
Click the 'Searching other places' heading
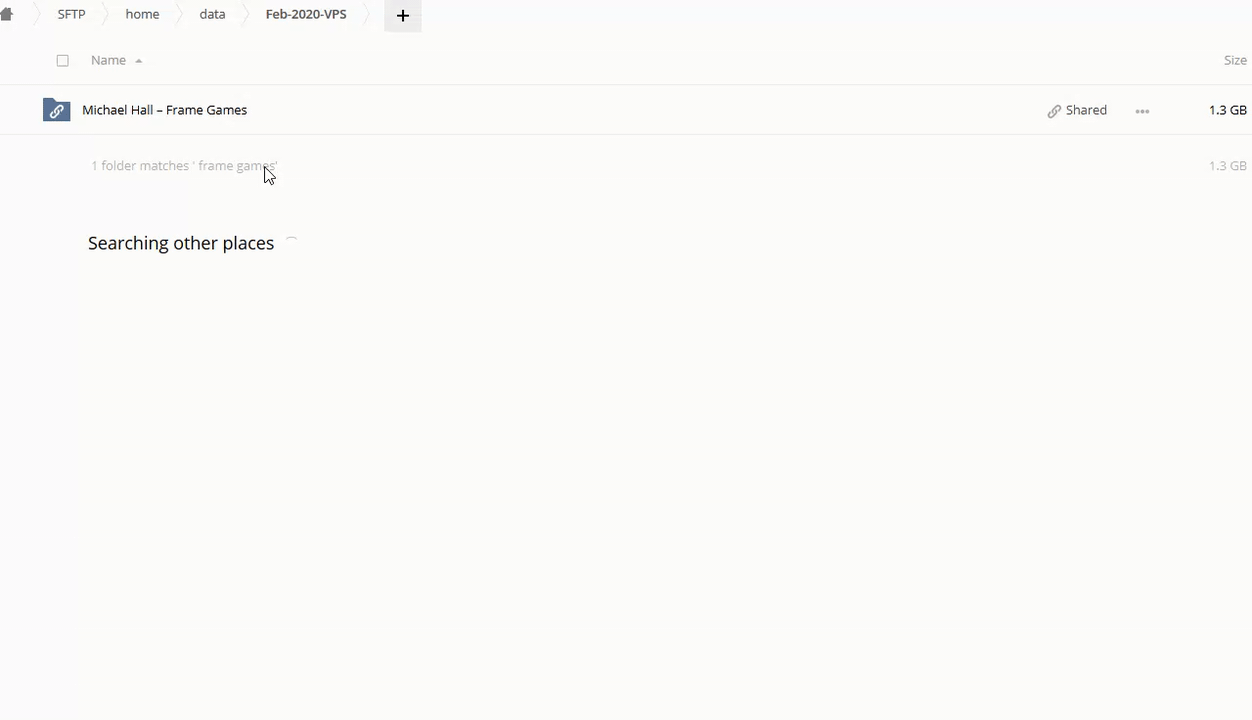pyautogui.click(x=181, y=243)
